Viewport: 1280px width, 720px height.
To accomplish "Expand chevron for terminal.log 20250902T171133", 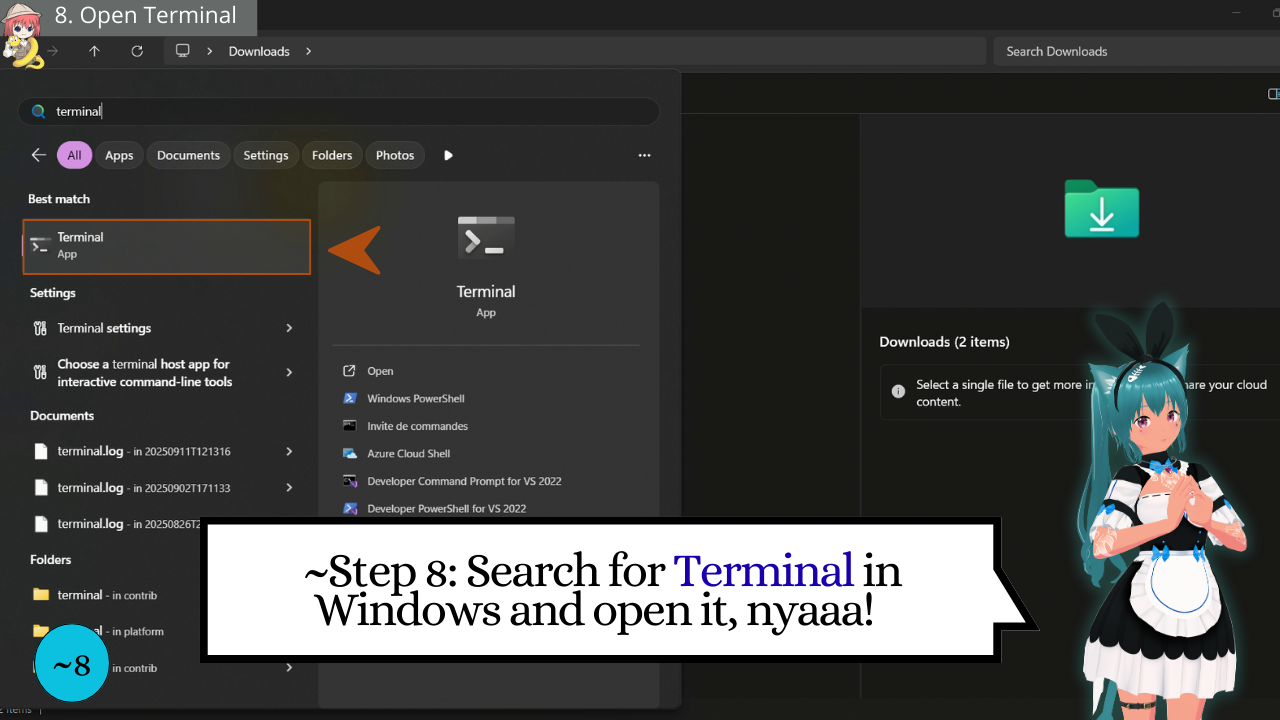I will (x=289, y=487).
